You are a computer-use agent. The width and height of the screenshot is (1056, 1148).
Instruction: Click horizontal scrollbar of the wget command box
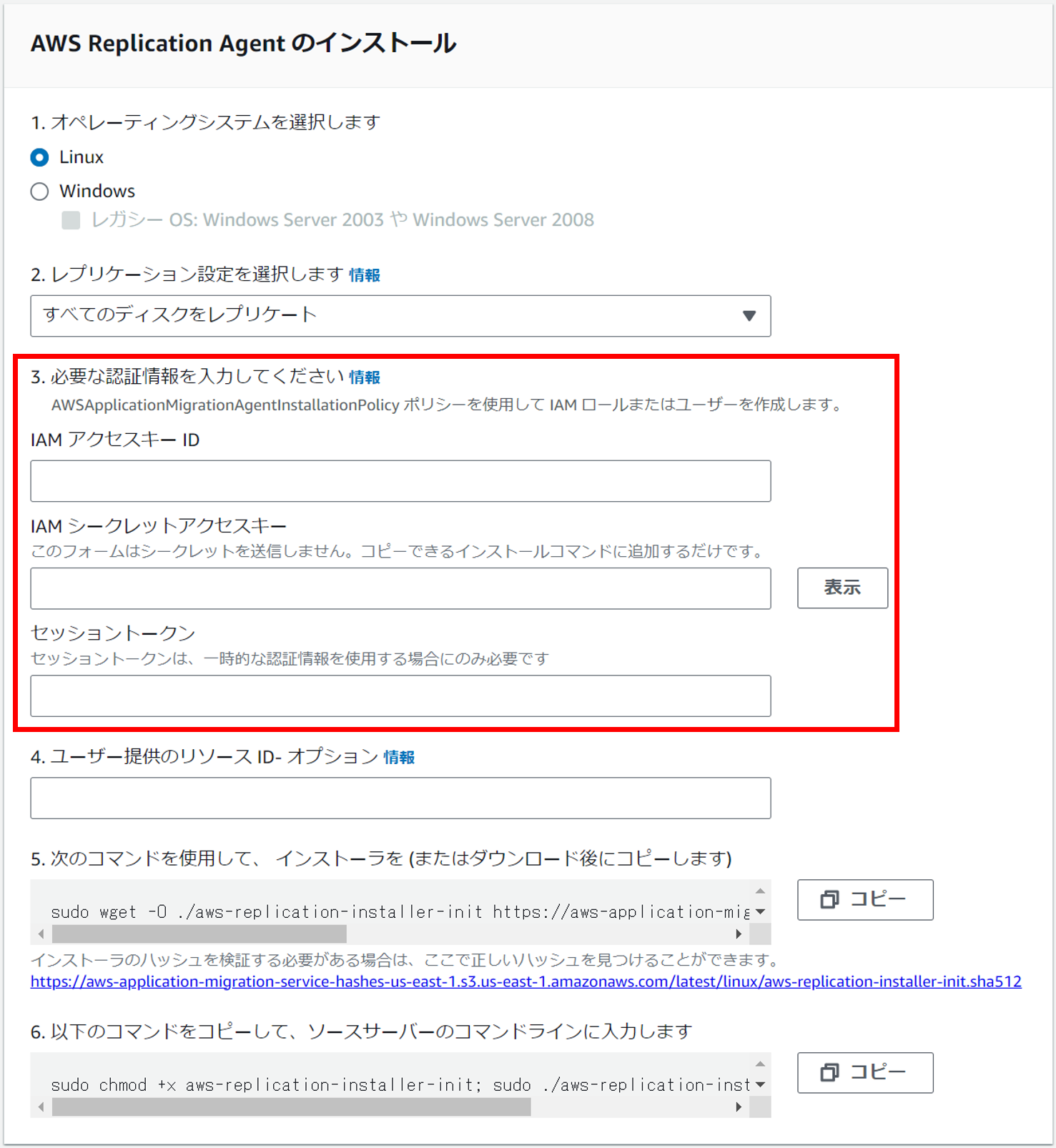(199, 934)
